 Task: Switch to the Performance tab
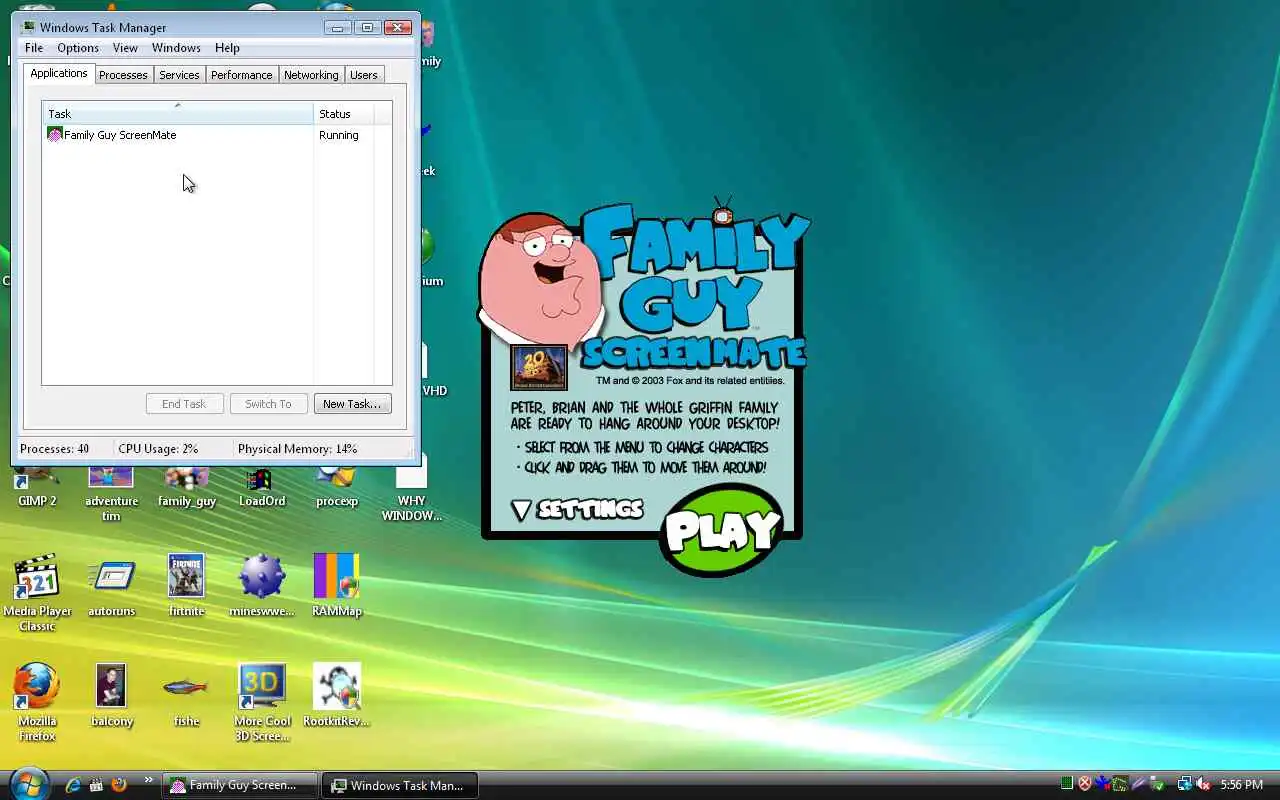pyautogui.click(x=241, y=75)
